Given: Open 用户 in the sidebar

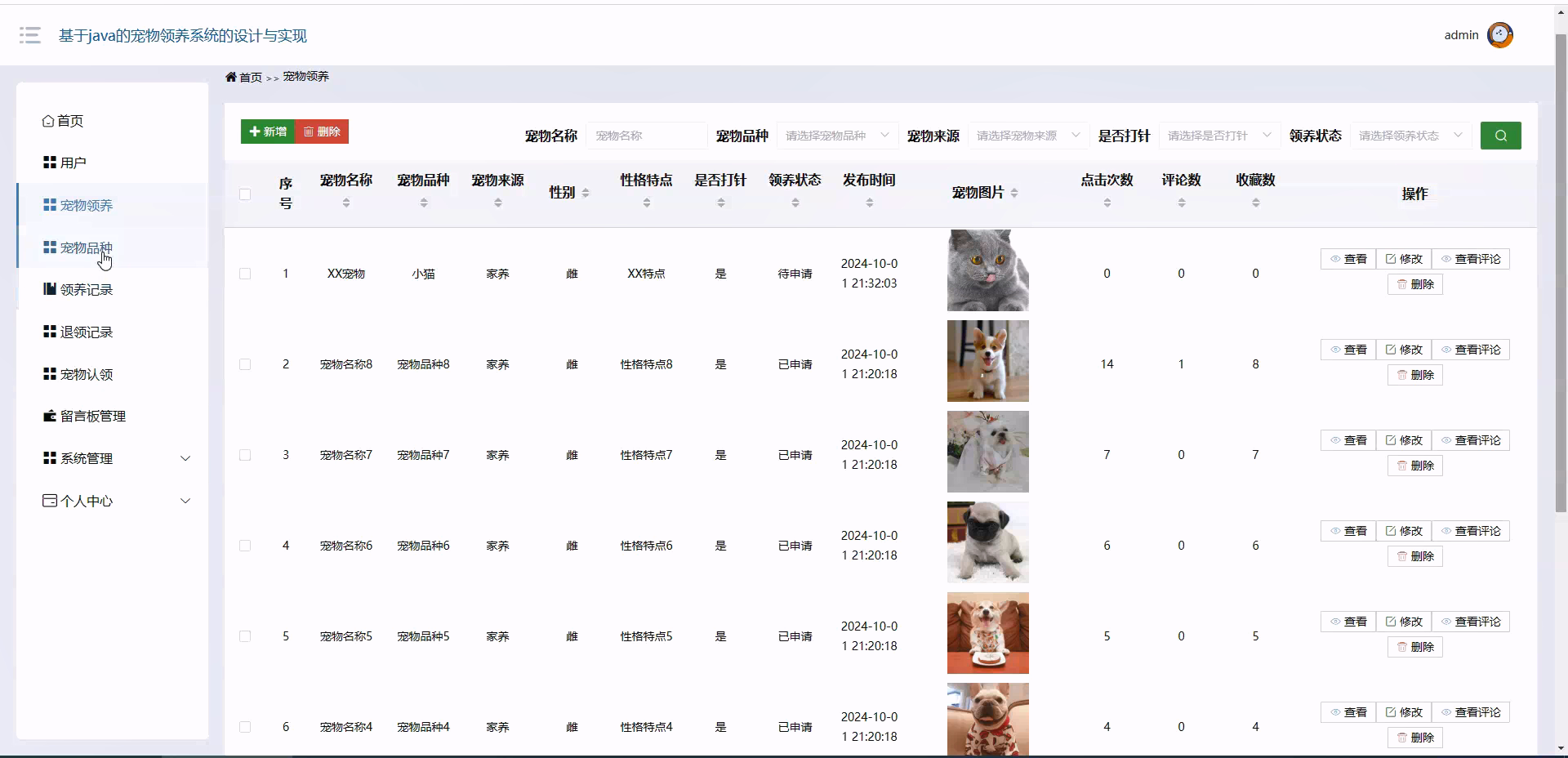Looking at the screenshot, I should pyautogui.click(x=113, y=163).
